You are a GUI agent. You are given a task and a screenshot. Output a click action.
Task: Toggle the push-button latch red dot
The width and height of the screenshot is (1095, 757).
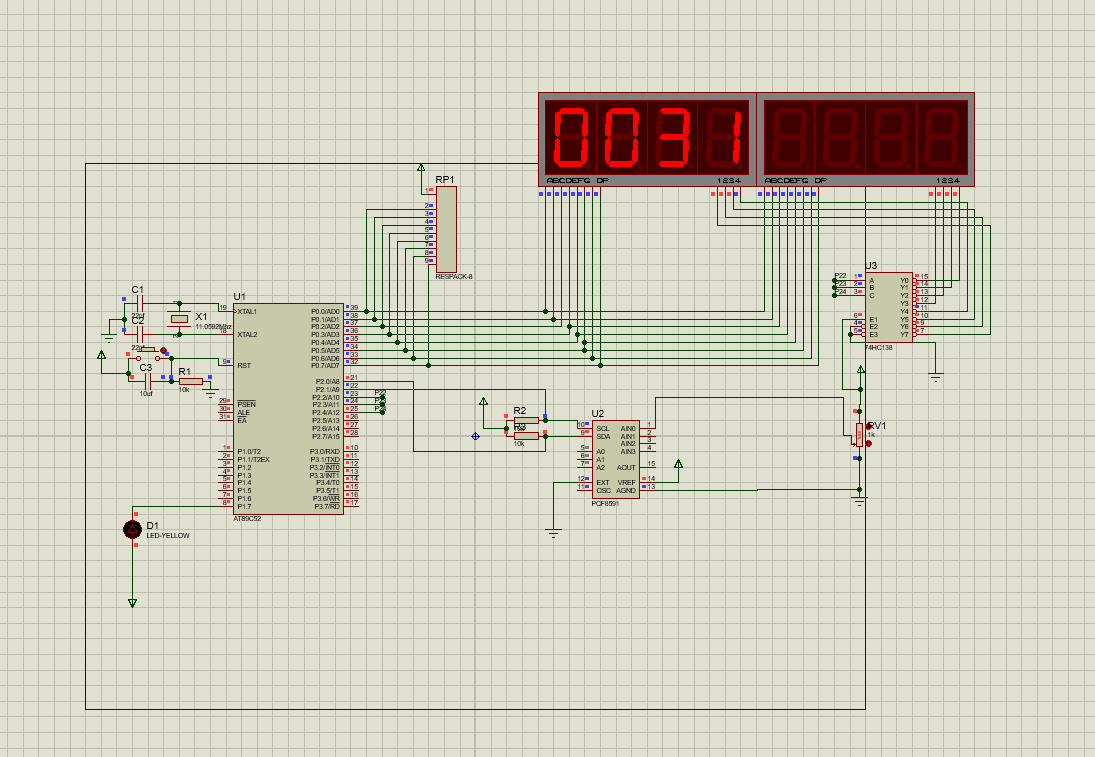point(163,351)
